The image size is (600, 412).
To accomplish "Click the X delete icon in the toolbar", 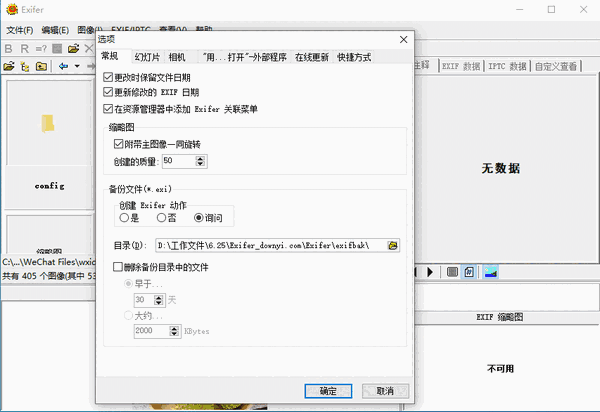I will tap(89, 49).
